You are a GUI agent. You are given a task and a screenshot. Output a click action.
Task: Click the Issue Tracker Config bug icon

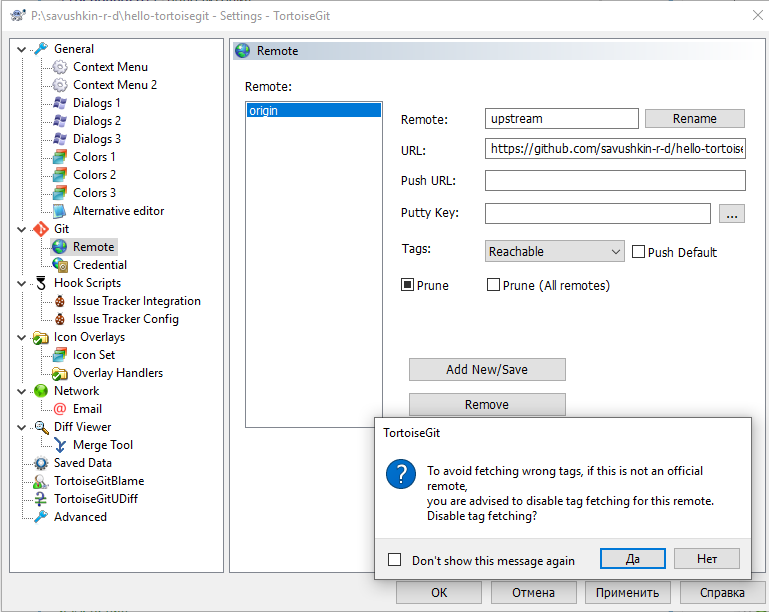coord(60,319)
